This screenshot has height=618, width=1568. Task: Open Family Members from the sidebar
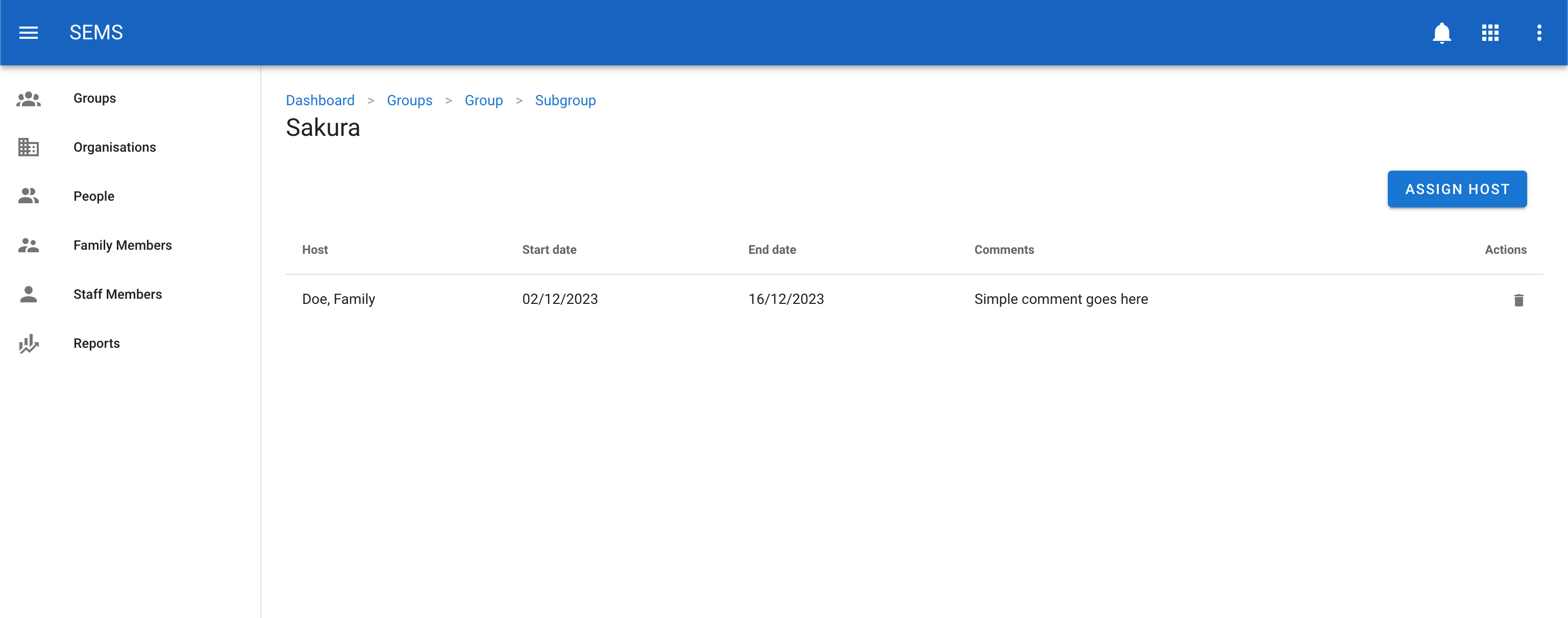[x=122, y=245]
